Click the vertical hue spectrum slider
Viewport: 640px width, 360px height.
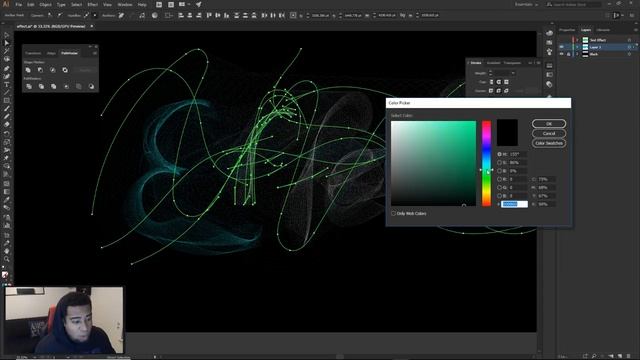pyautogui.click(x=487, y=163)
